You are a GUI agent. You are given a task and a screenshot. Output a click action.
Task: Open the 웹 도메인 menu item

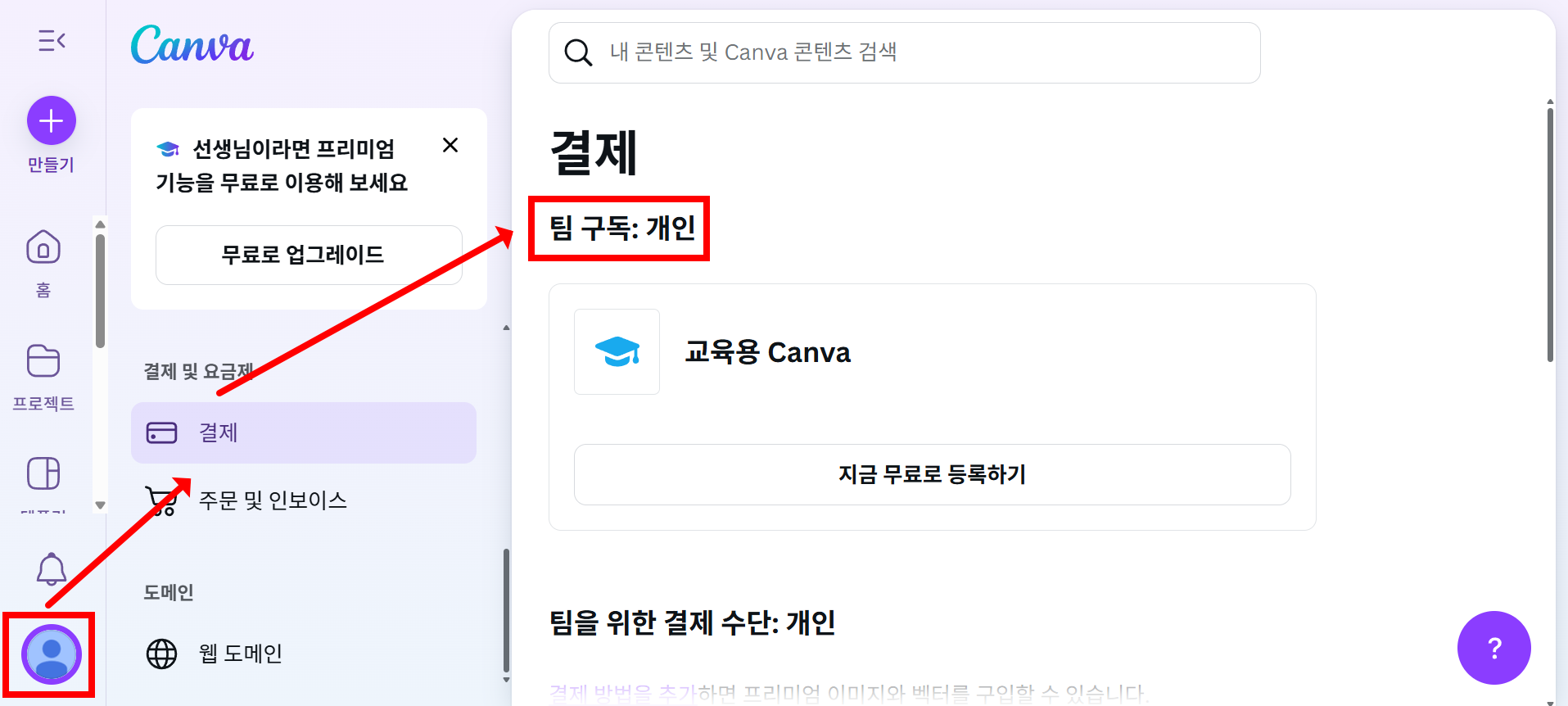pos(304,654)
